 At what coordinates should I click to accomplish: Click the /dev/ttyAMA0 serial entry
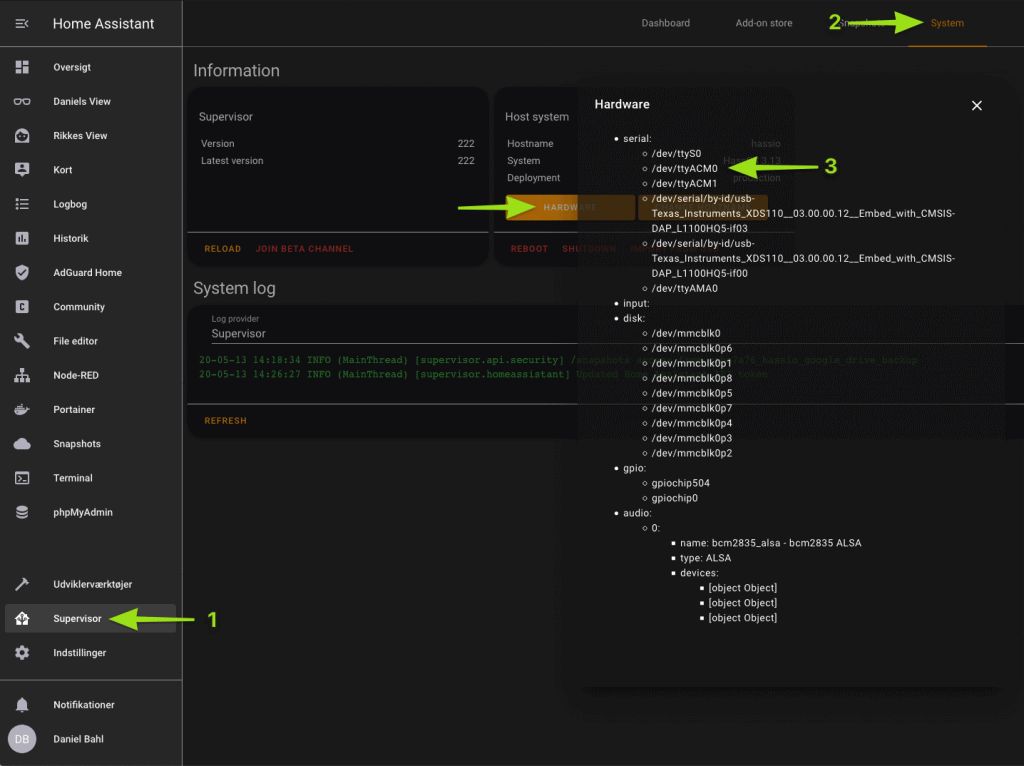point(684,289)
